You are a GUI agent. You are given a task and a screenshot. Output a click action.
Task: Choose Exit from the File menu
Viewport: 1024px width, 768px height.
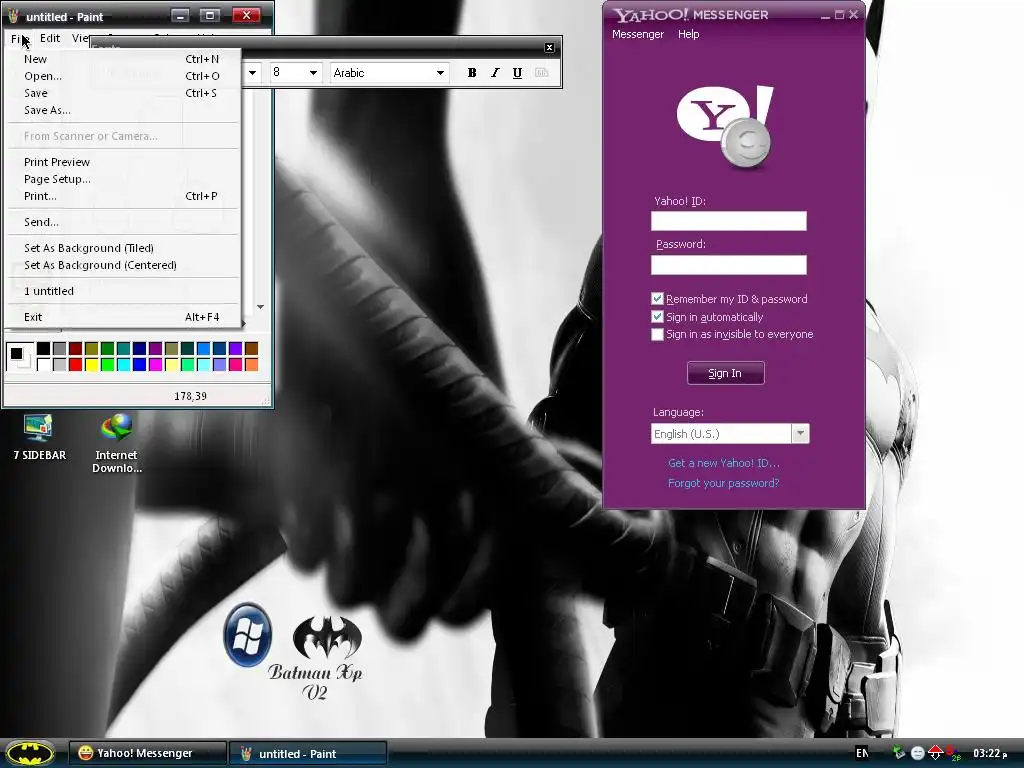123,317
